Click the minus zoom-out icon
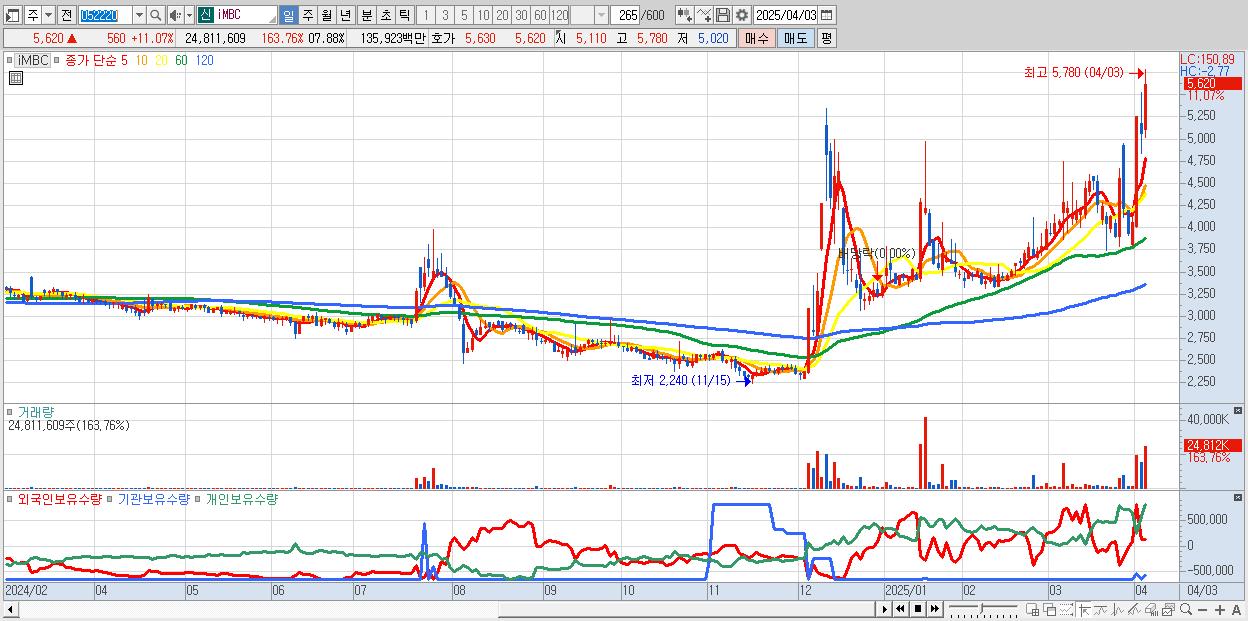Image resolution: width=1248 pixels, height=621 pixels. click(x=1203, y=609)
